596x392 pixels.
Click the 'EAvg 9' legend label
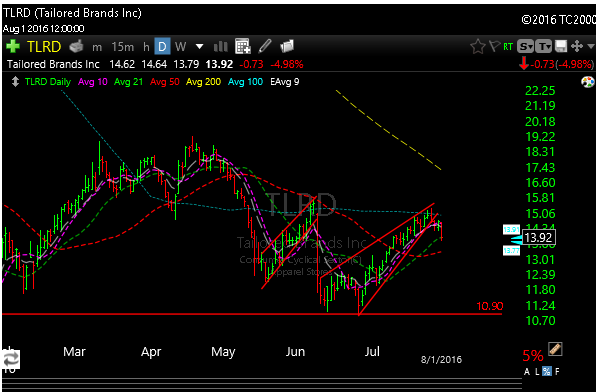click(285, 82)
